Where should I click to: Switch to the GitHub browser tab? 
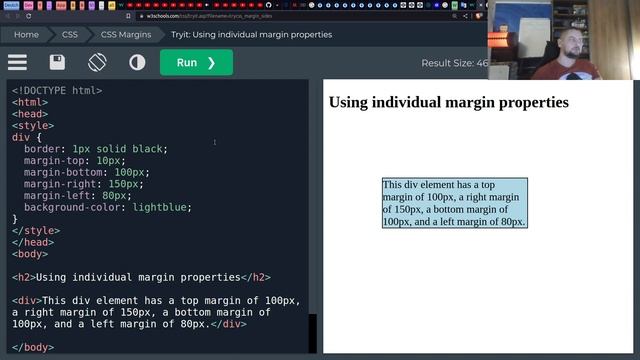(269, 5)
